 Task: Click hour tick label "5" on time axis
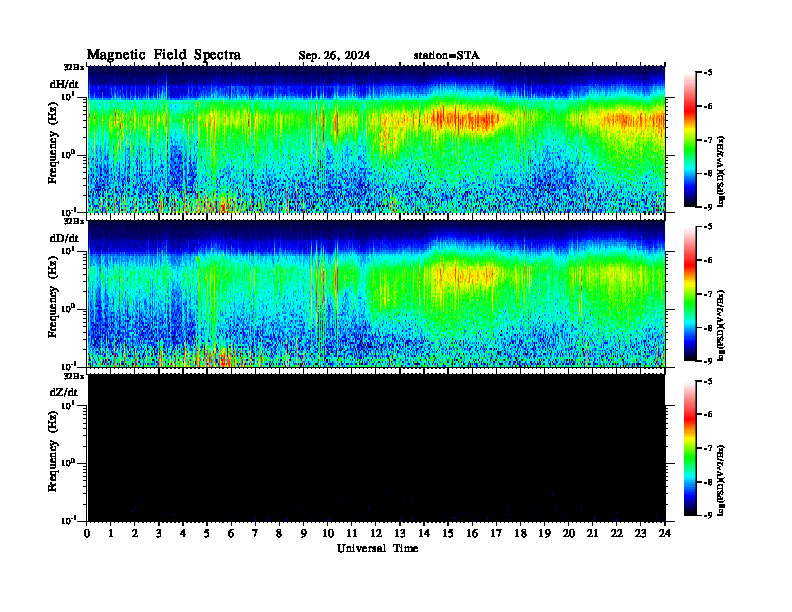pyautogui.click(x=207, y=534)
